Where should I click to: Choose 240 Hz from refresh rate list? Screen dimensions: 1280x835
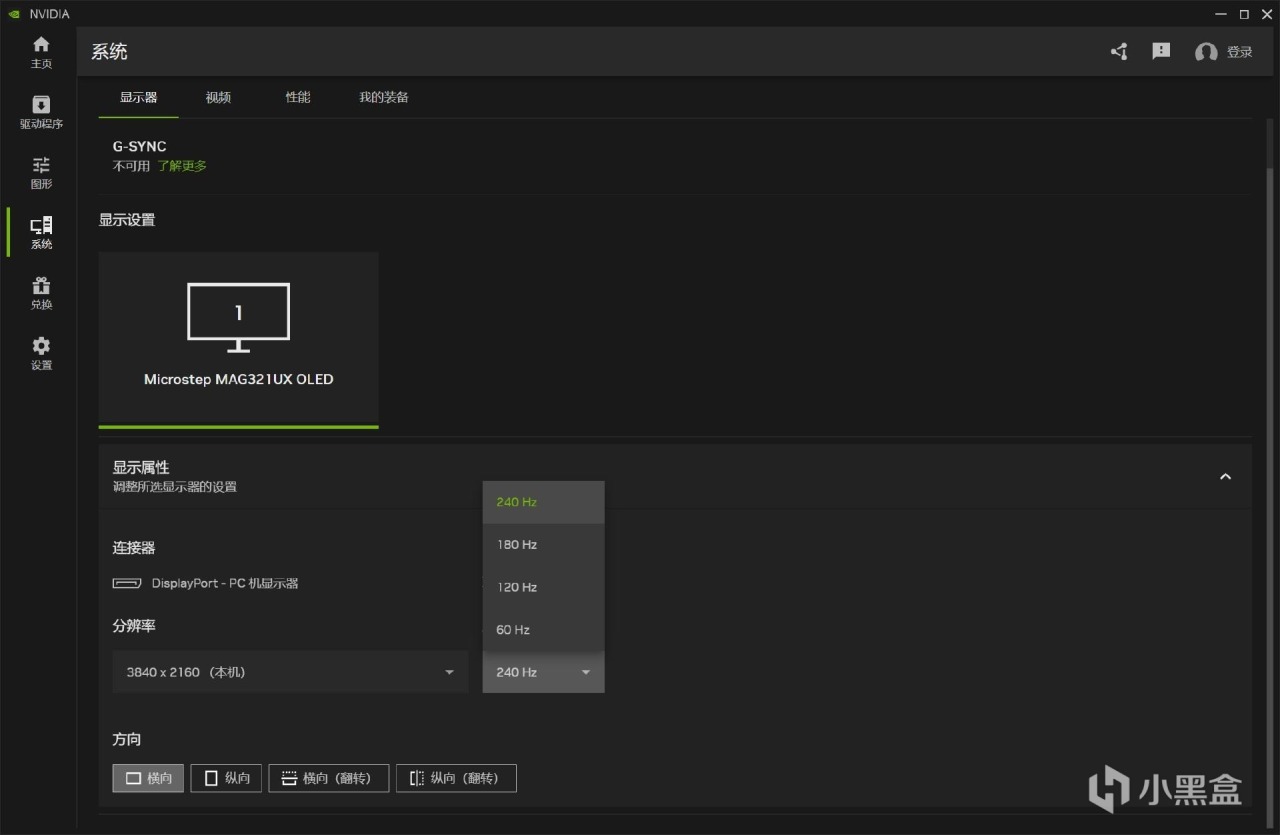pos(543,502)
